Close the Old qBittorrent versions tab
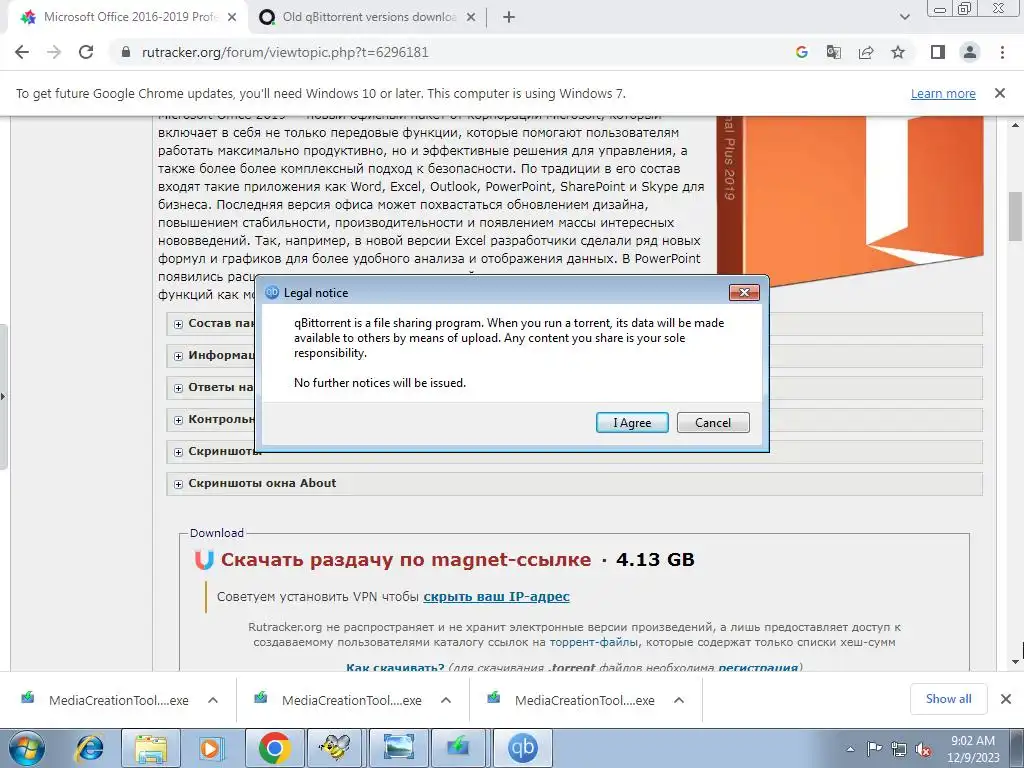 pyautogui.click(x=470, y=18)
